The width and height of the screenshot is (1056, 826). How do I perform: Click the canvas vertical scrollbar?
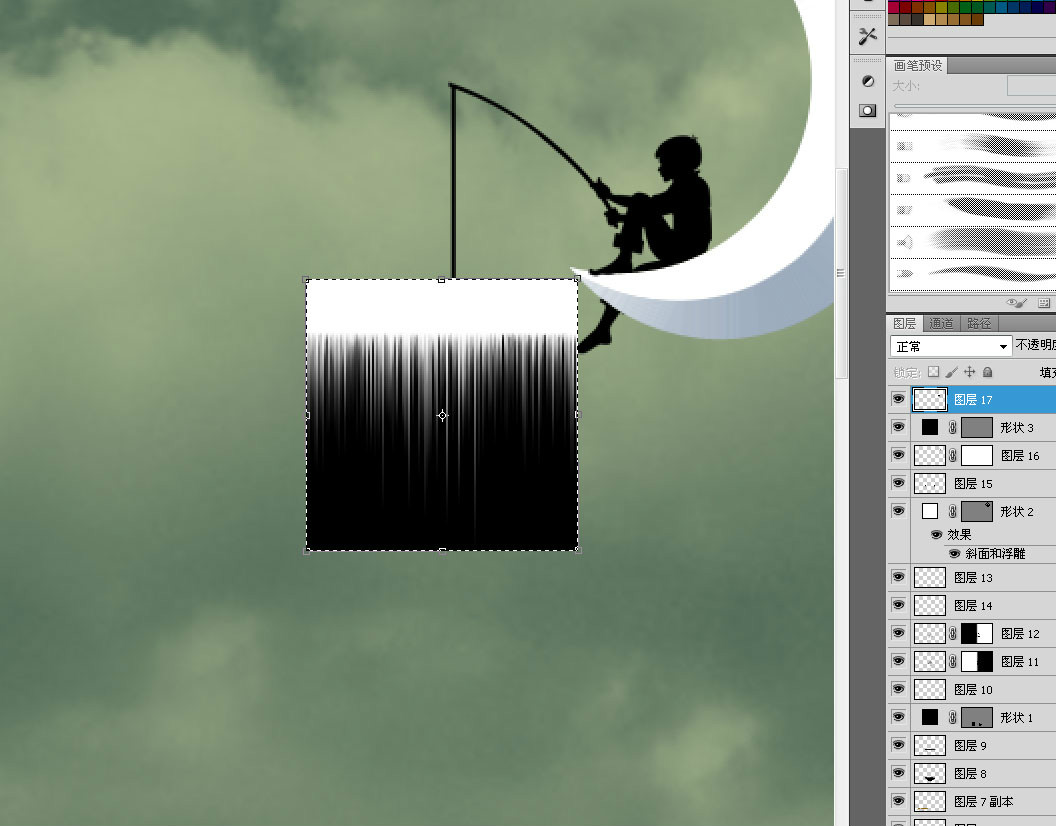tap(841, 274)
